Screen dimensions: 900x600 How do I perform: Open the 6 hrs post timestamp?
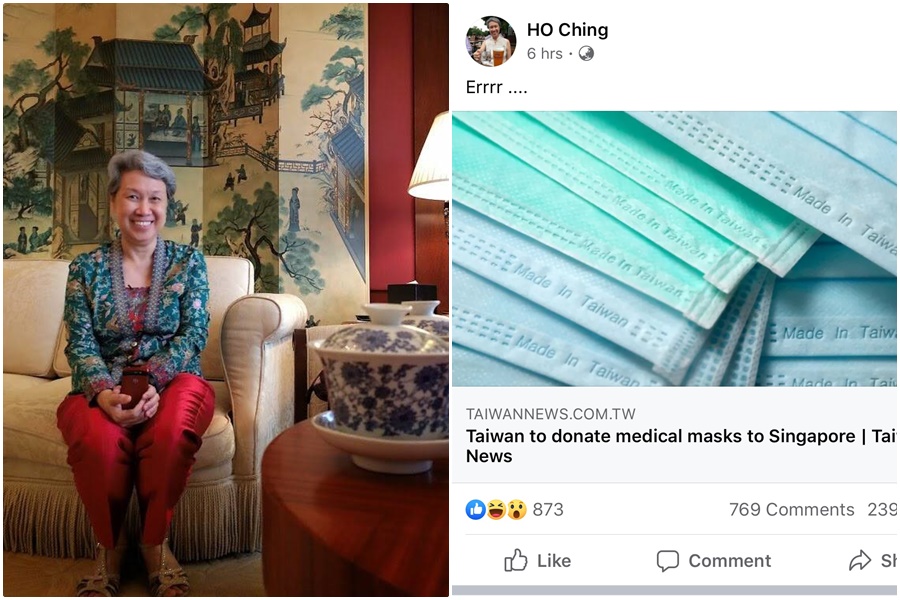click(545, 54)
